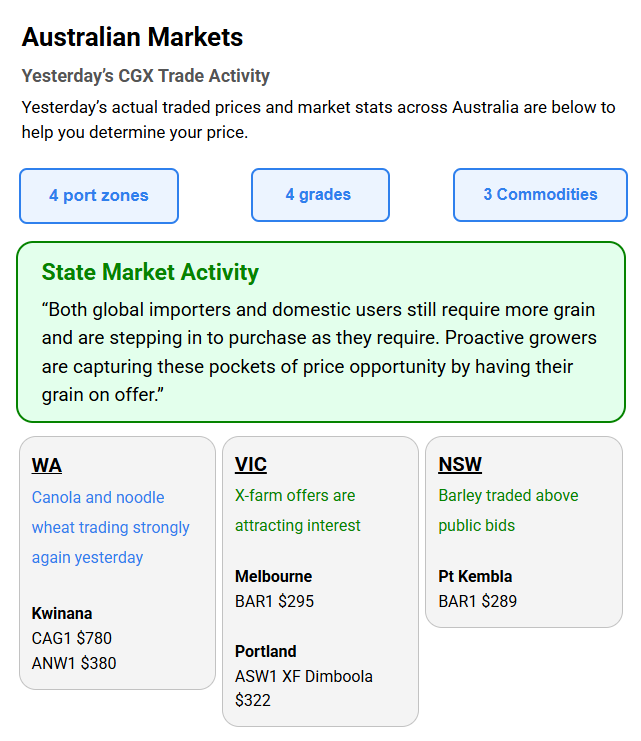Click 'Barley traded above public bids' note
Screen dimensions: 641x741
[508, 510]
